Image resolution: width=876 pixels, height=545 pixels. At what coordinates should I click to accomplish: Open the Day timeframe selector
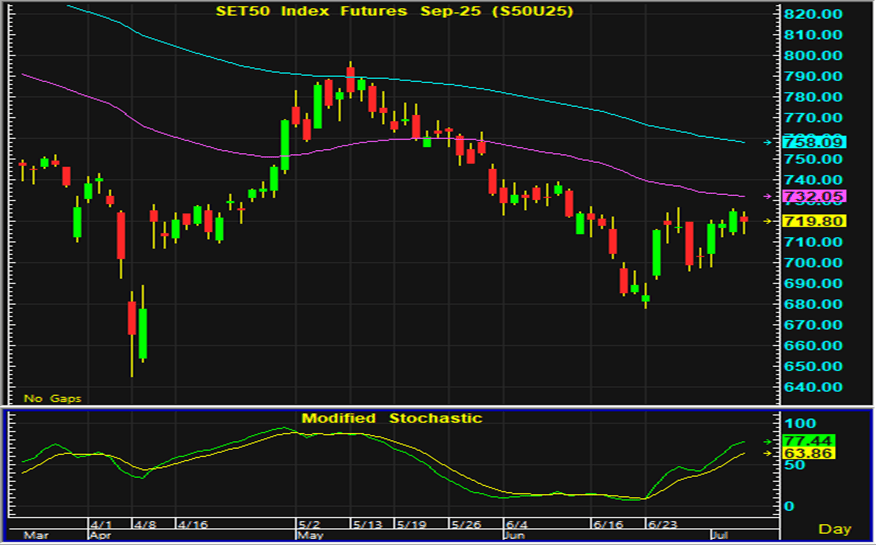coord(834,528)
